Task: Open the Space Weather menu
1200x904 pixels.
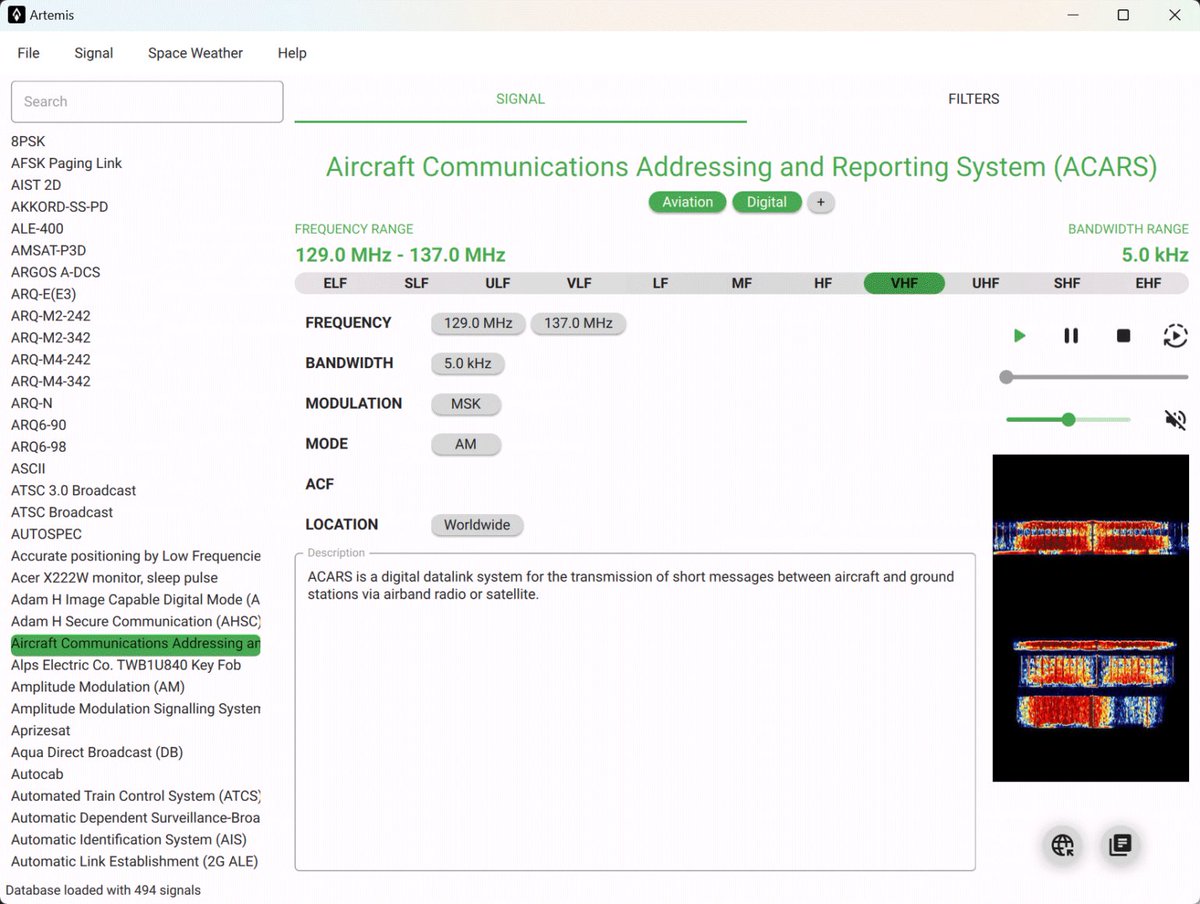Action: pos(195,53)
